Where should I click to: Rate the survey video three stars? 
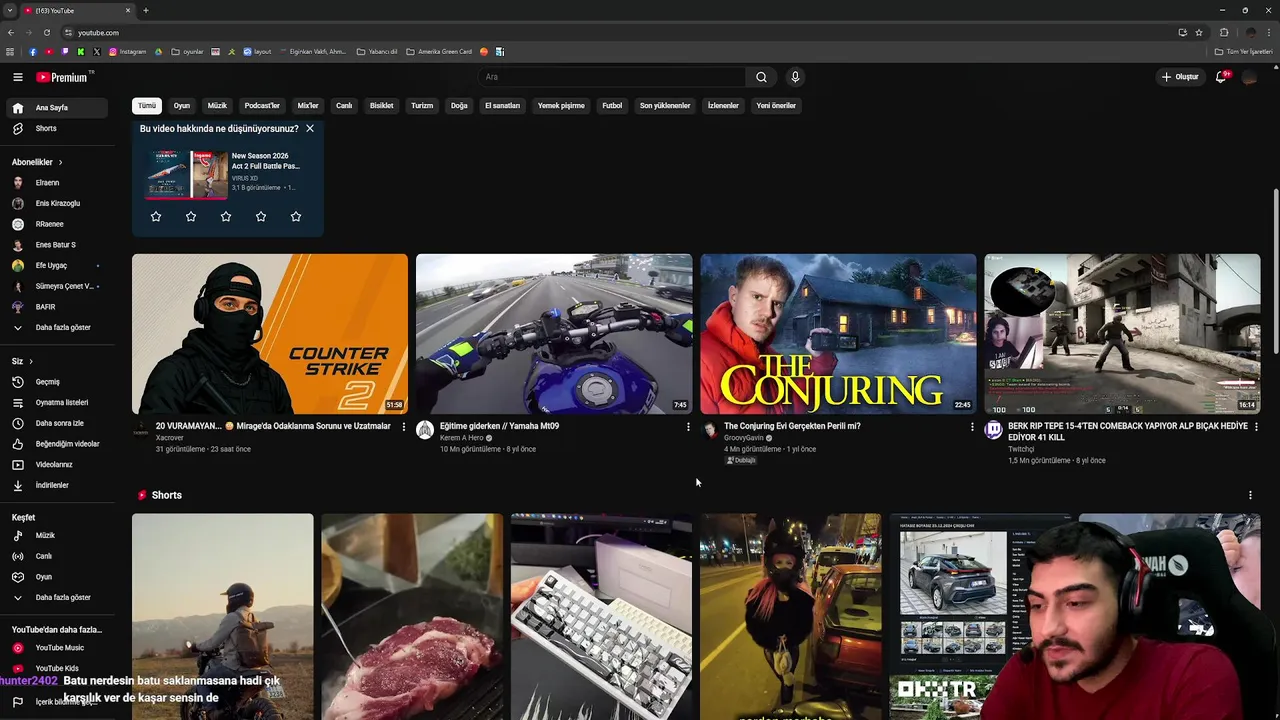[x=226, y=216]
